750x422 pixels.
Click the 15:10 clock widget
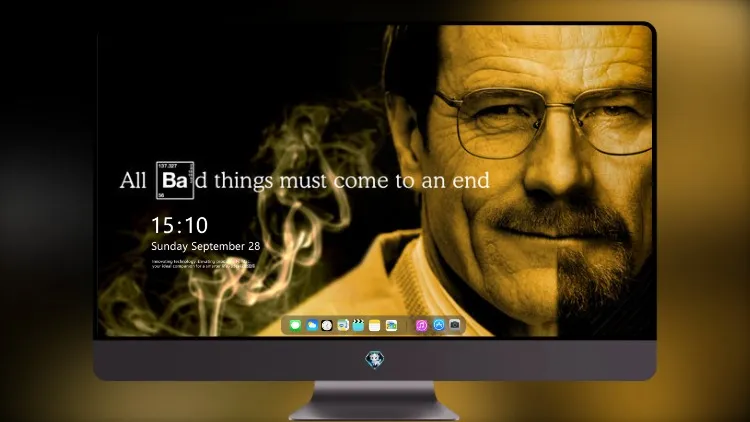coord(179,225)
